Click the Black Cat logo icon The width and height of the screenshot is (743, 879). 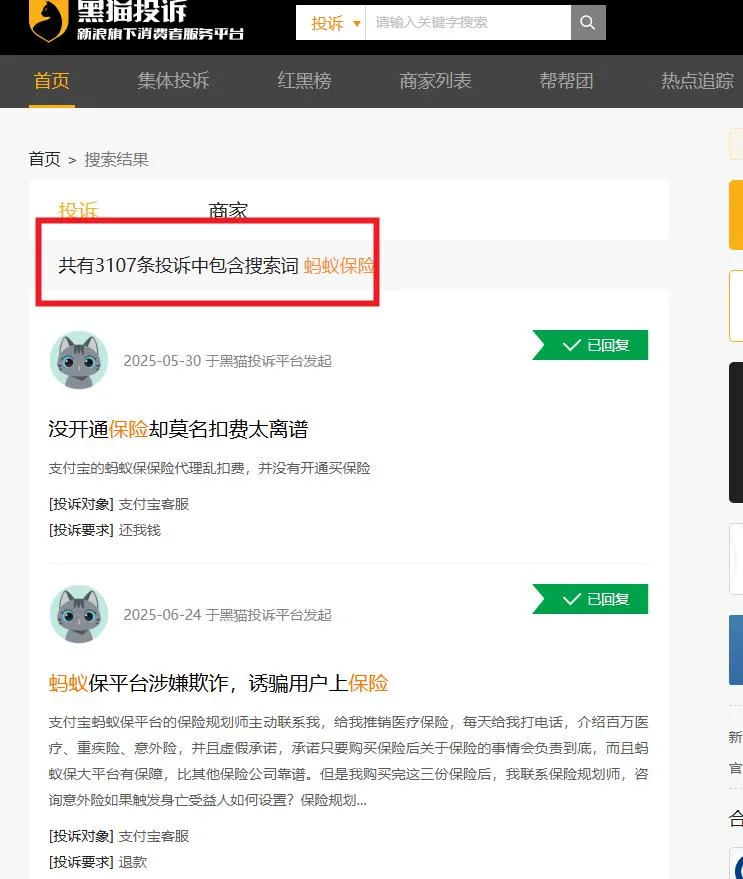point(48,21)
